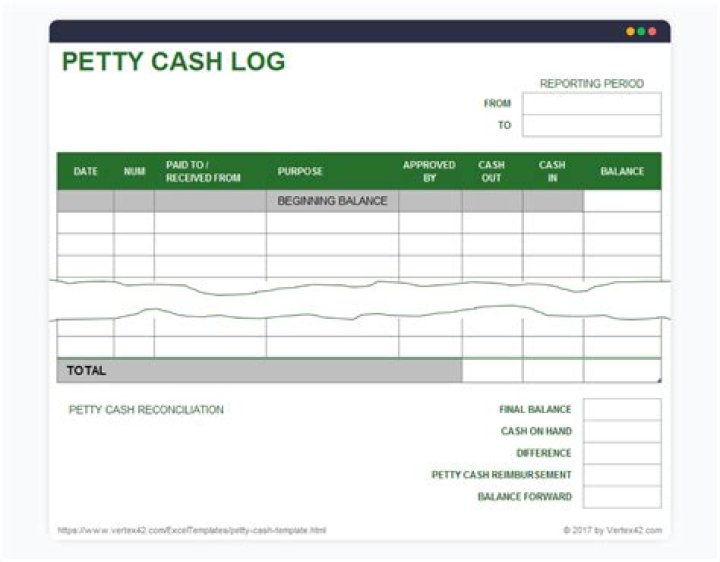720x562 pixels.
Task: Click the FINAL BALANCE label
Action: tap(535, 409)
